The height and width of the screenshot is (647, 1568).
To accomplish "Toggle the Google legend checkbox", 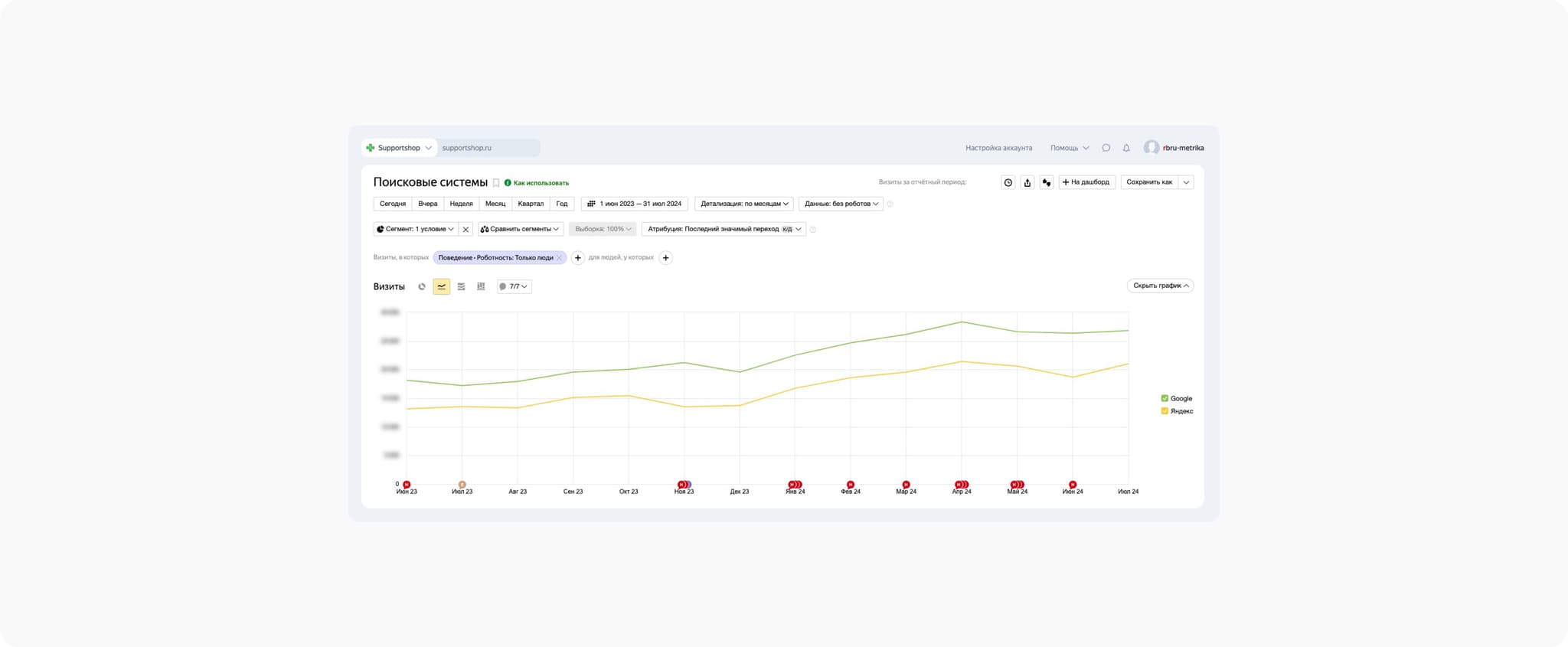I will pyautogui.click(x=1165, y=398).
